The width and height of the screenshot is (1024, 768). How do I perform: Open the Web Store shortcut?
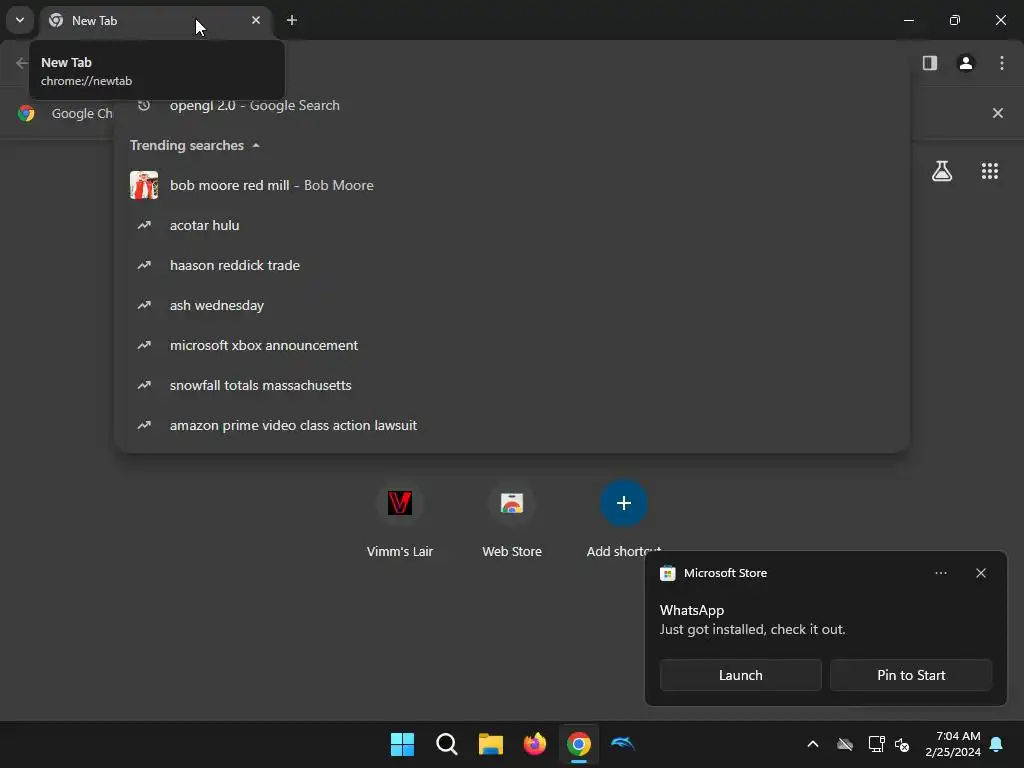[512, 519]
